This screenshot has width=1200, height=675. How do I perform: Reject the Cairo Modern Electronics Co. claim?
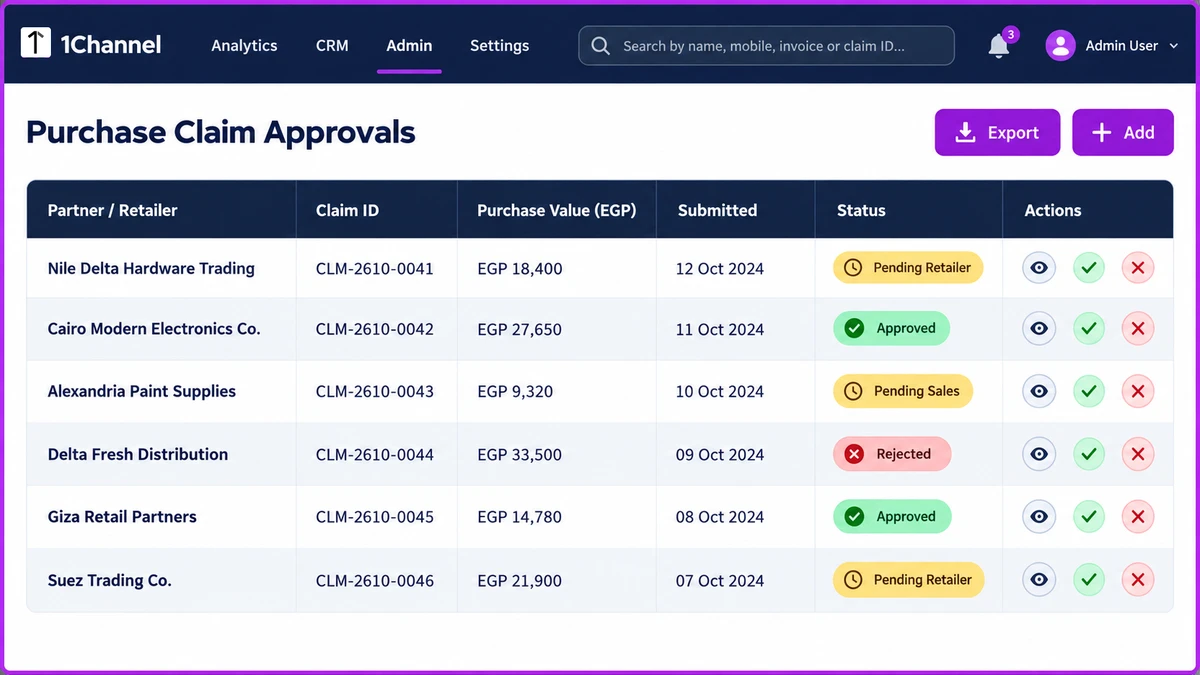click(x=1138, y=329)
